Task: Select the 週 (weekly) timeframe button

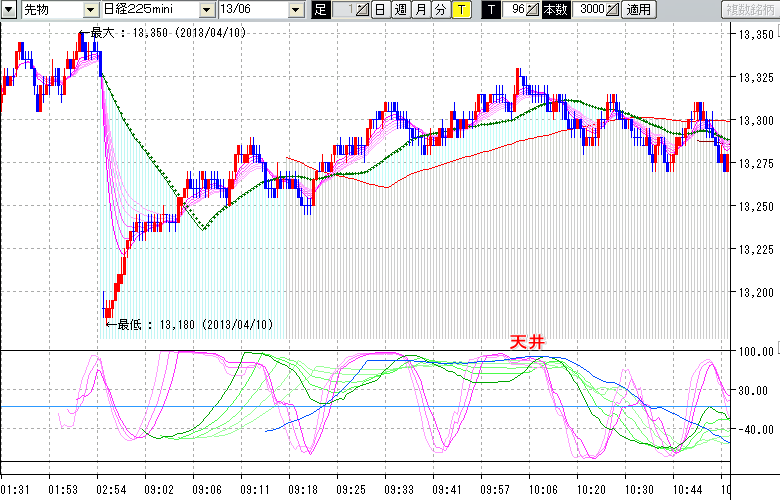Action: 400,10
